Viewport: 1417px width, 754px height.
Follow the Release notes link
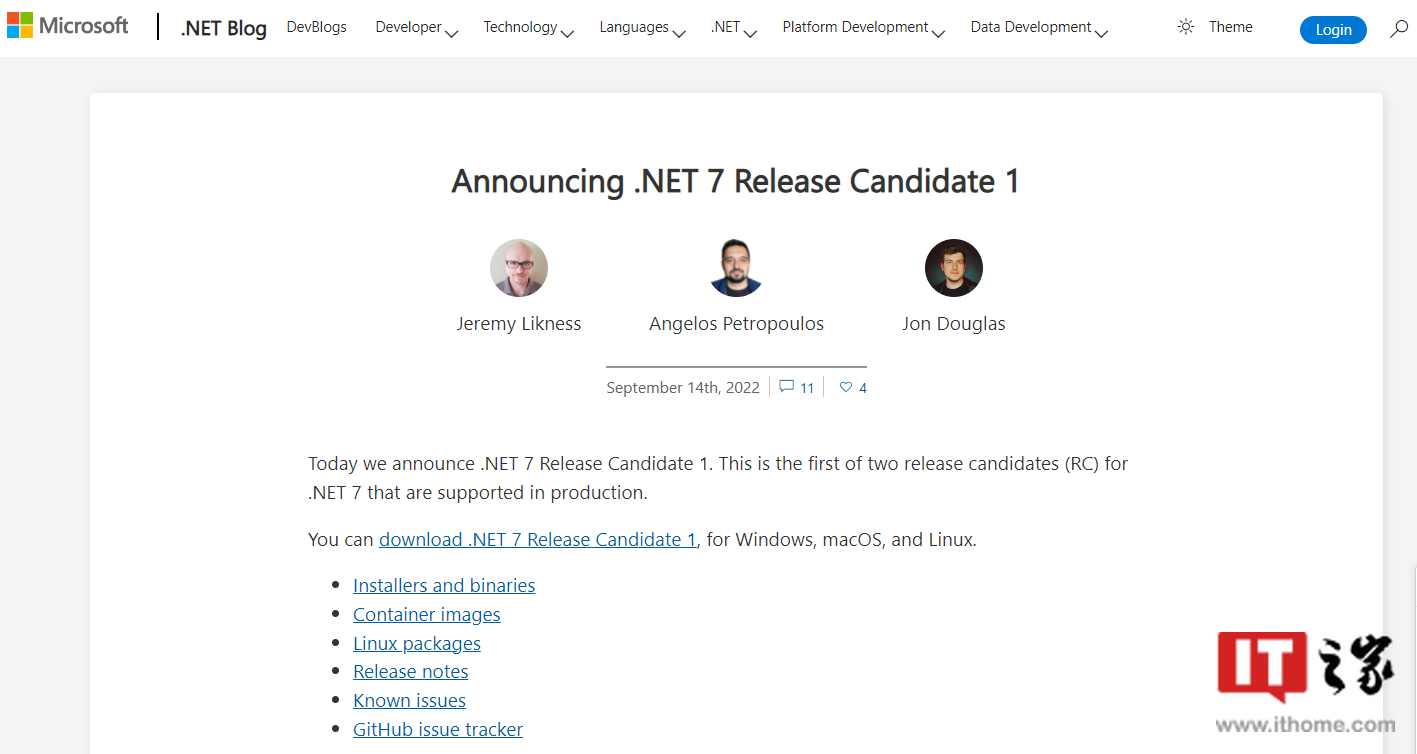(x=411, y=672)
